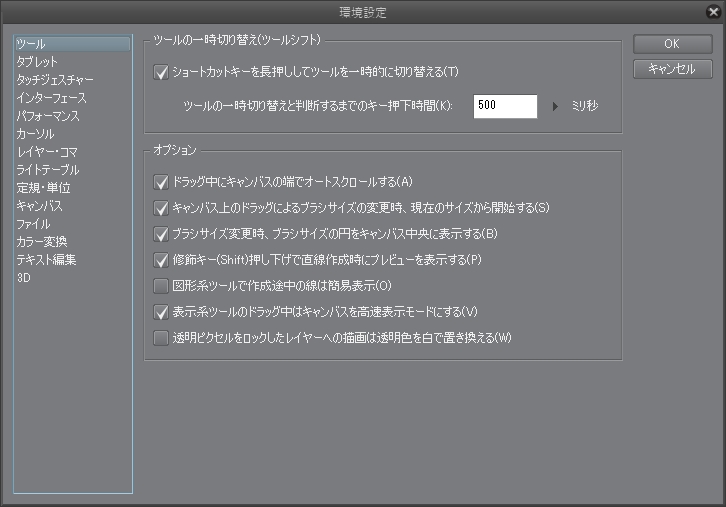Open the タッチジェスチャー settings category
The height and width of the screenshot is (507, 726).
pos(55,80)
